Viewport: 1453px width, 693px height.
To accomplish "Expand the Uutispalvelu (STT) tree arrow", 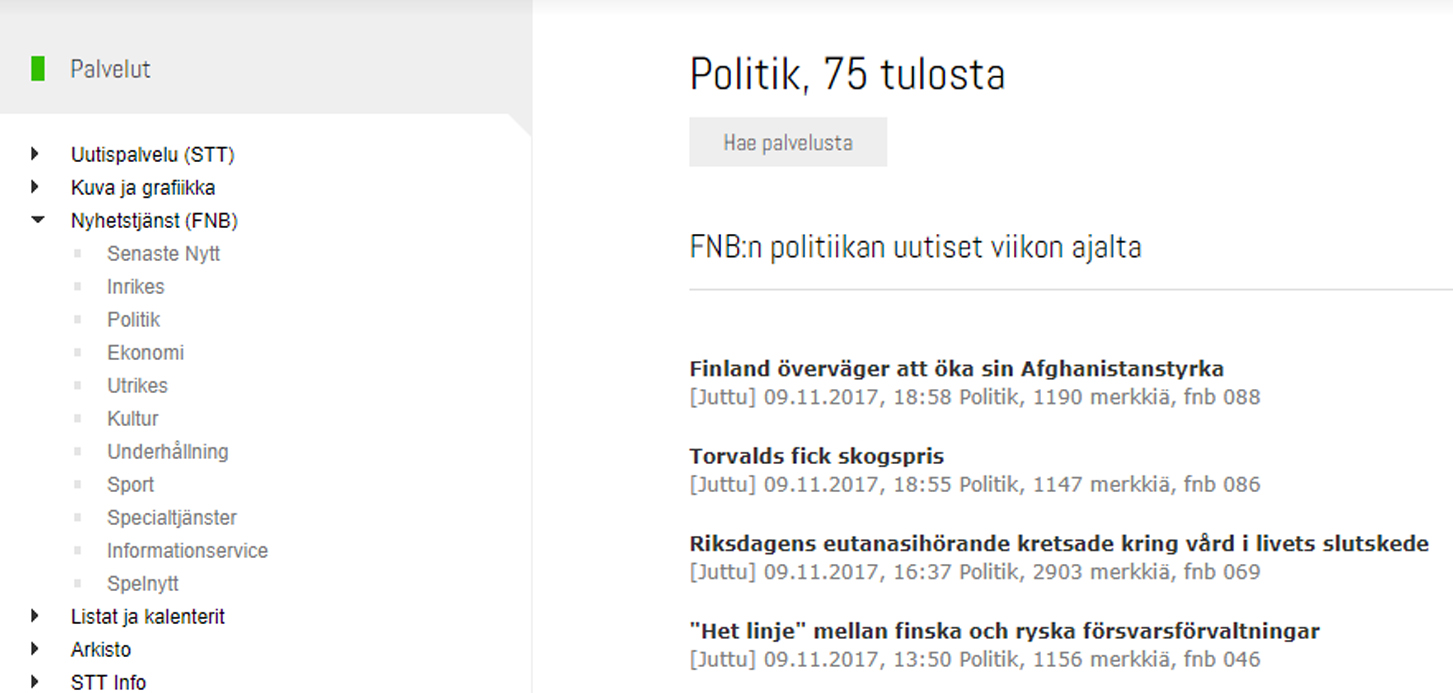I will coord(36,154).
